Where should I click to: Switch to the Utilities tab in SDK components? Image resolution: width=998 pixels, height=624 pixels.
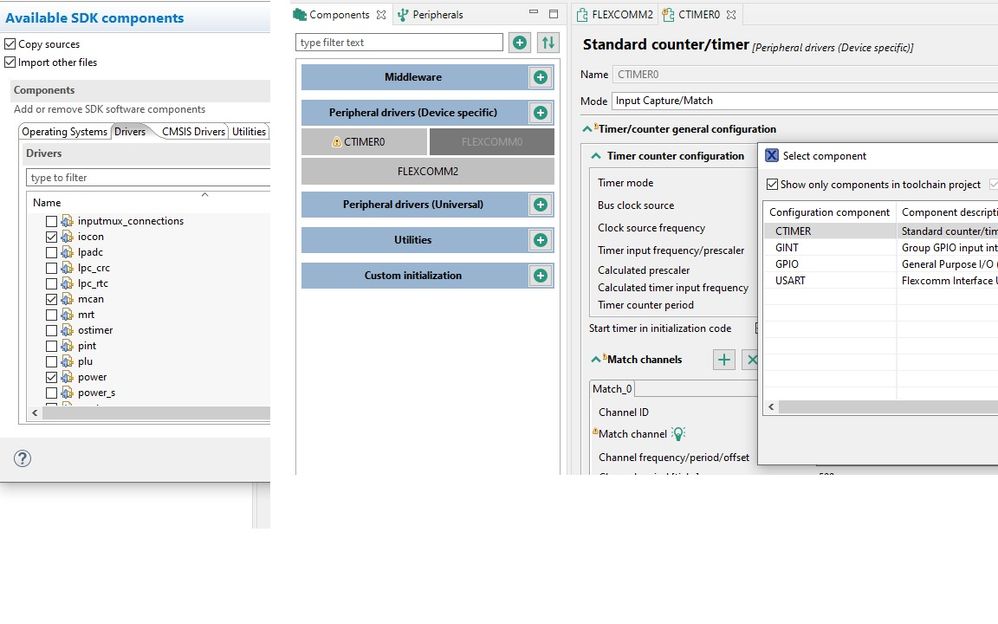(249, 132)
